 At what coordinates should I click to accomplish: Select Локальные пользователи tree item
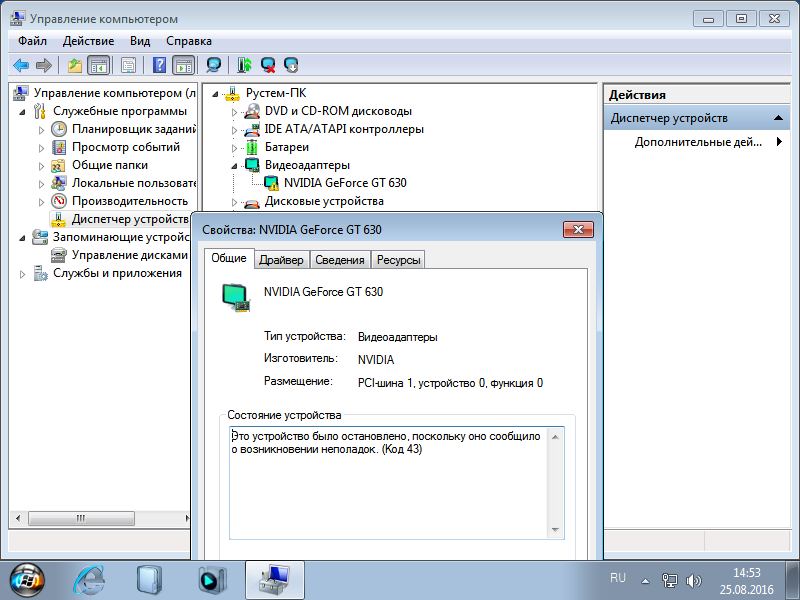pyautogui.click(x=134, y=183)
